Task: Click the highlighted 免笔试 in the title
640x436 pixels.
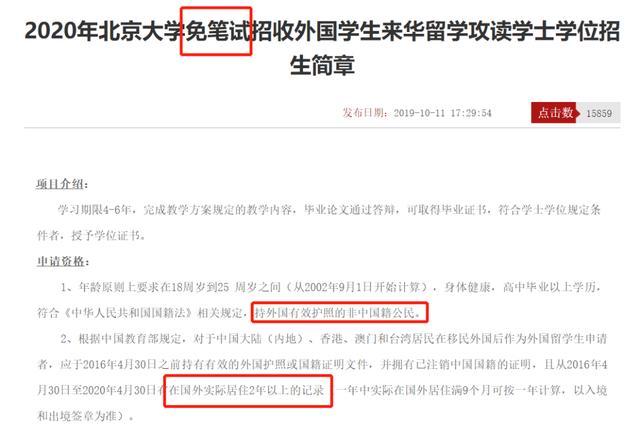Action: pyautogui.click(x=218, y=31)
